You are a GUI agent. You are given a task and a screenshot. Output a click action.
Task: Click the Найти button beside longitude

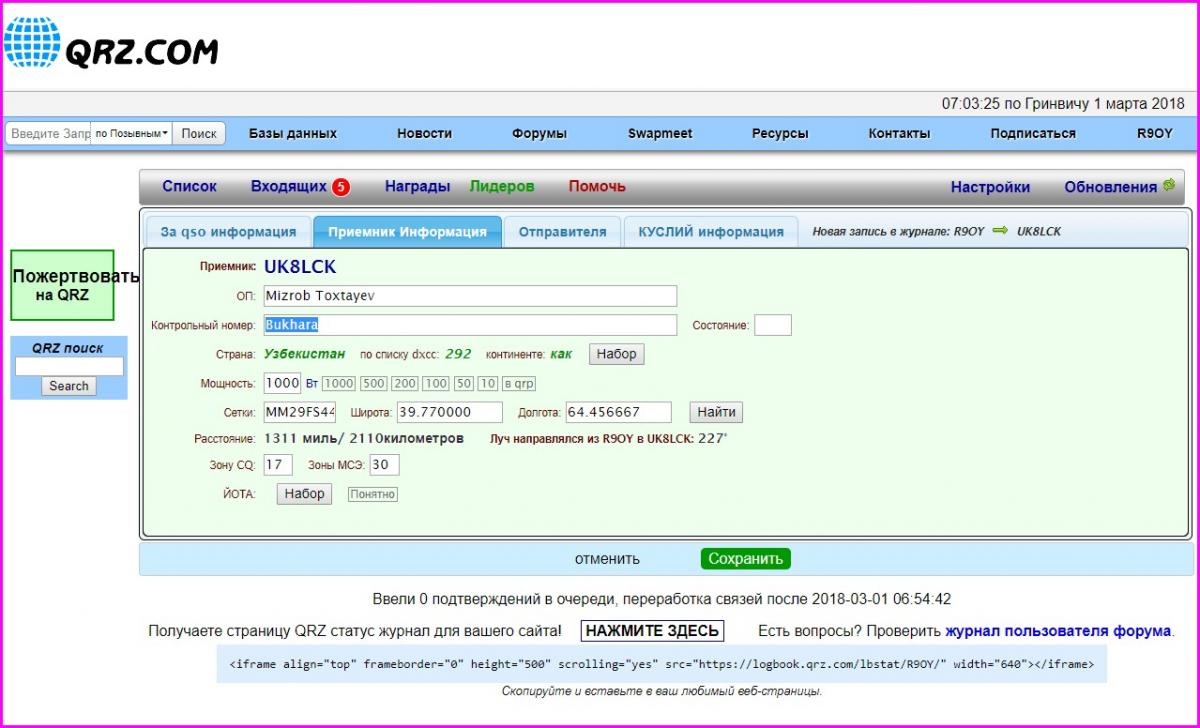pyautogui.click(x=716, y=412)
